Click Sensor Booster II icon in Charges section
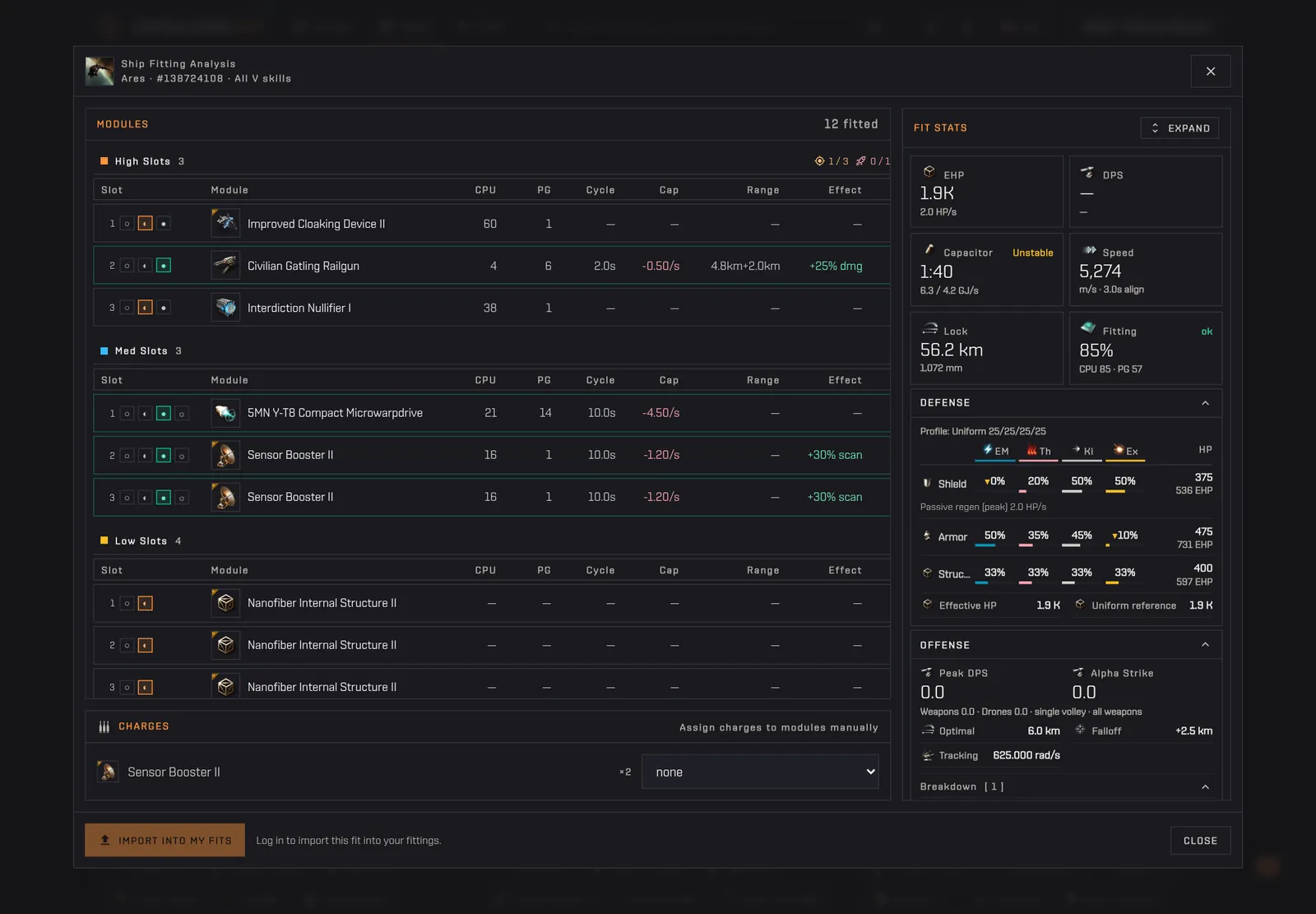1316x914 pixels. 107,772
